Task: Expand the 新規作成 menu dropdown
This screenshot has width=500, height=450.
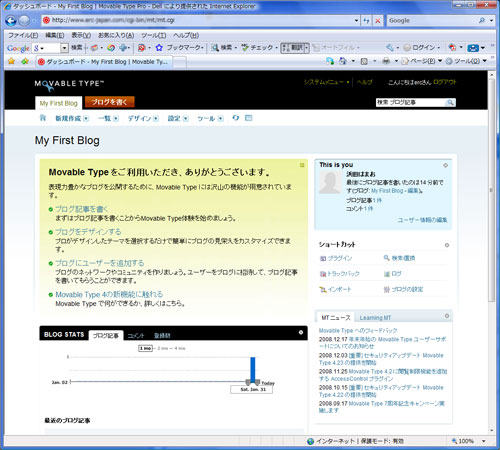Action: (86, 118)
